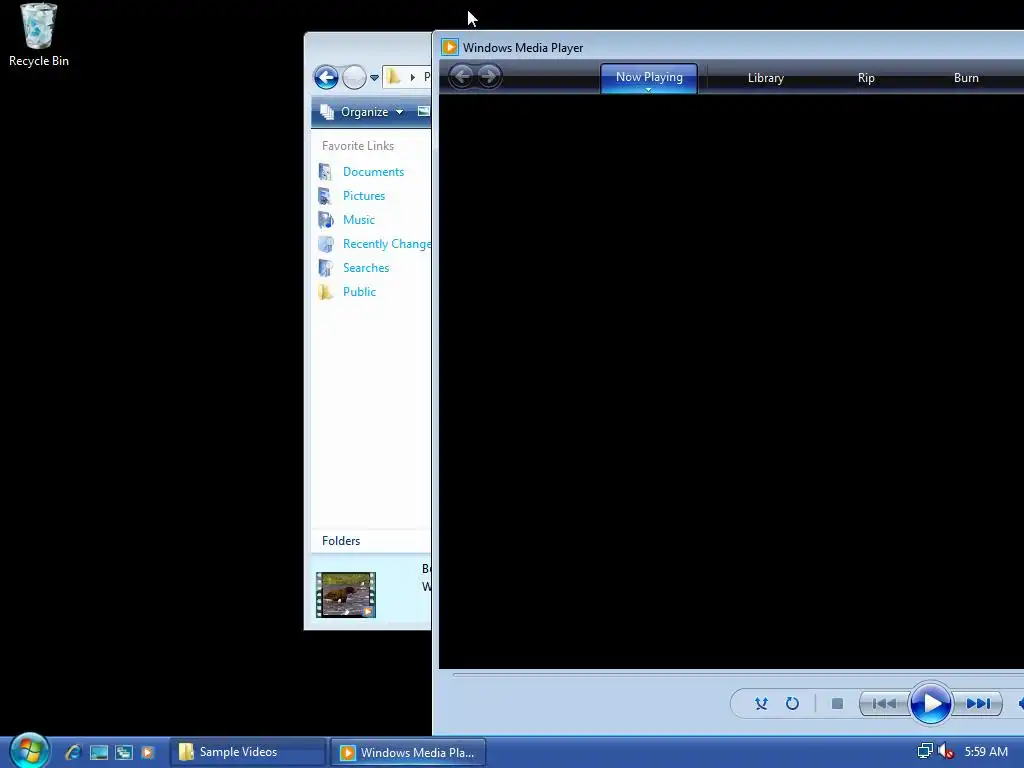Image resolution: width=1024 pixels, height=768 pixels.
Task: Turn shuffle on in Media Player
Action: point(761,703)
